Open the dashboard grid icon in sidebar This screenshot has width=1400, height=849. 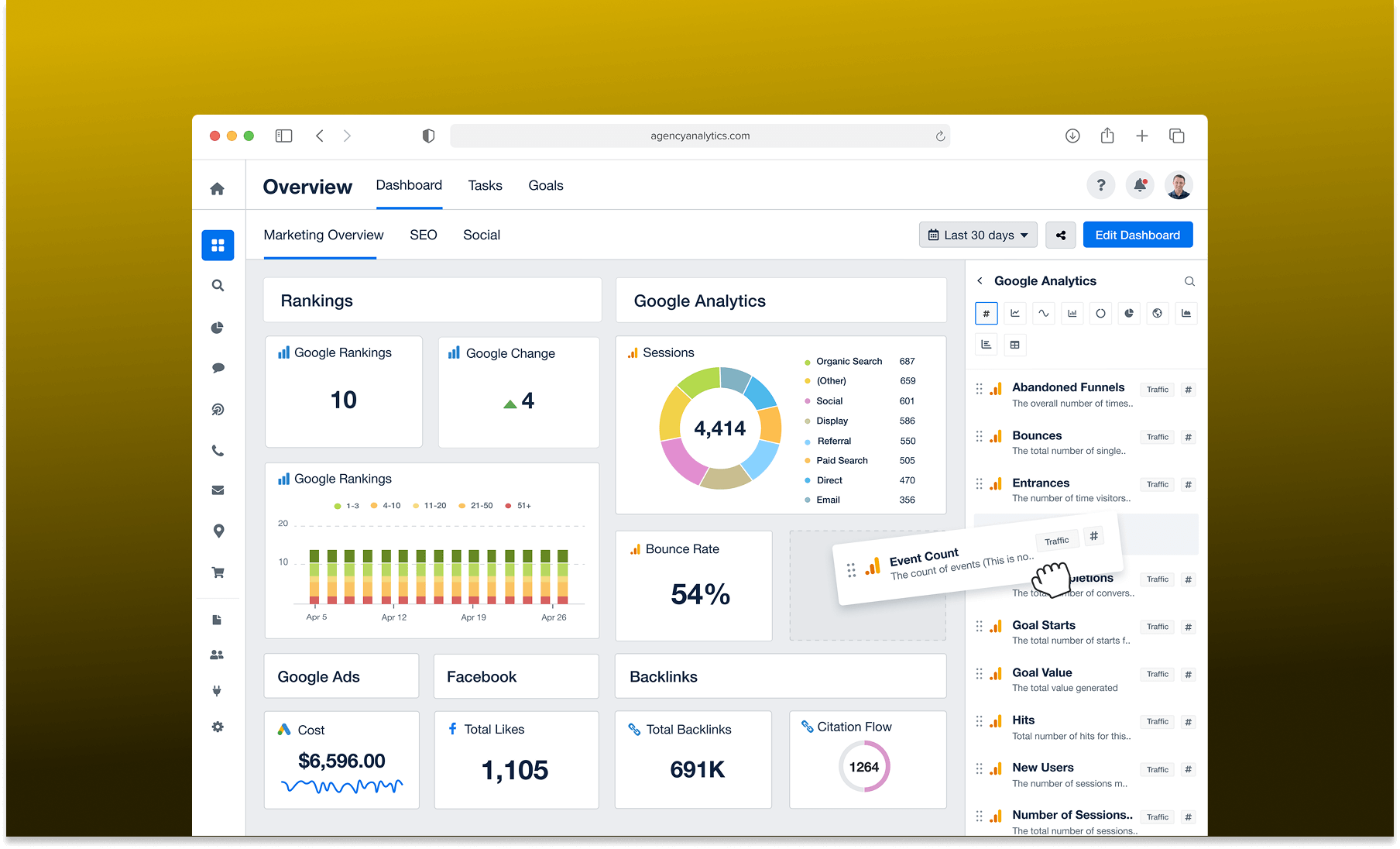(x=218, y=245)
